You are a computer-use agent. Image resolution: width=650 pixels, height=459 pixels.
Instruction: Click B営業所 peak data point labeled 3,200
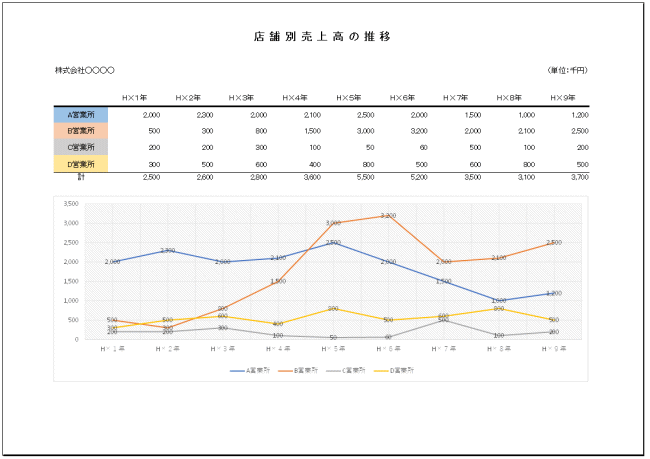pyautogui.click(x=388, y=215)
